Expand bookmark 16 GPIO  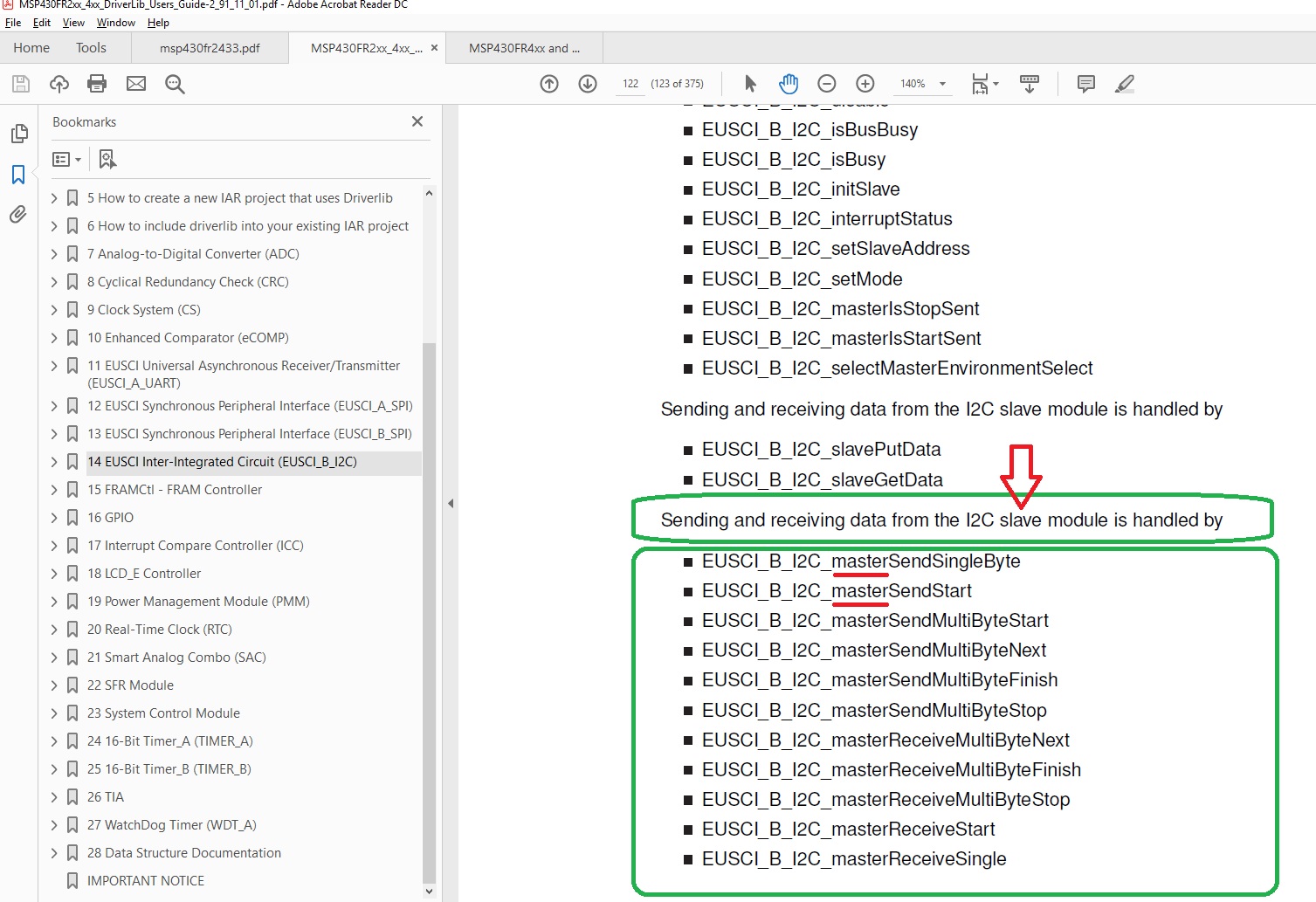pyautogui.click(x=54, y=518)
